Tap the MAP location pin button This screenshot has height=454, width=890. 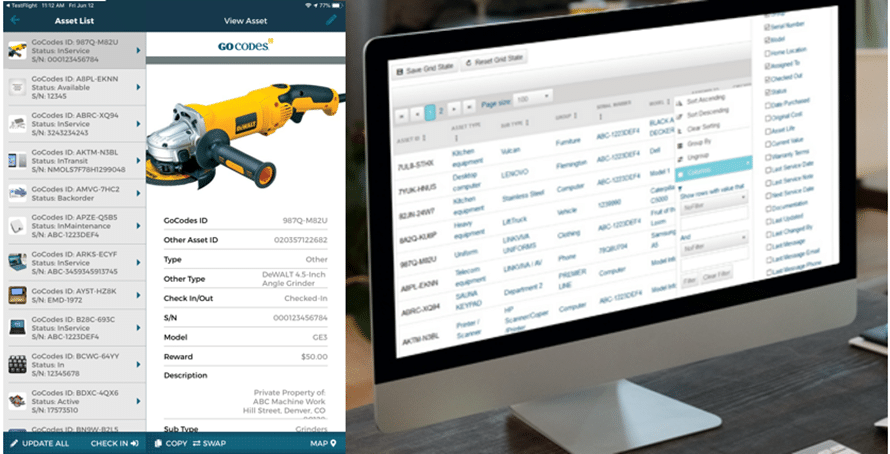(322, 442)
